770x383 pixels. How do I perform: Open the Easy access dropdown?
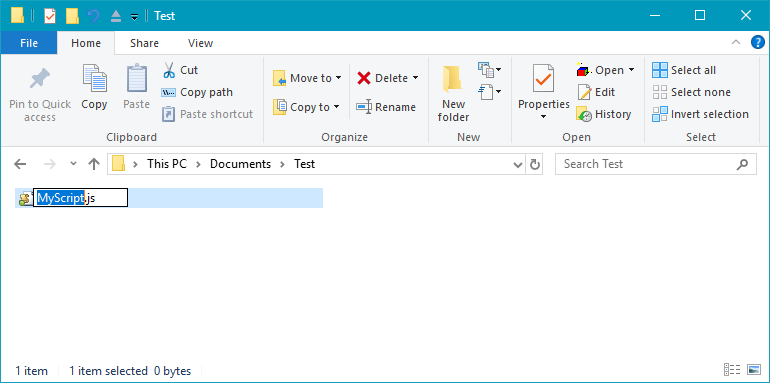pyautogui.click(x=490, y=91)
